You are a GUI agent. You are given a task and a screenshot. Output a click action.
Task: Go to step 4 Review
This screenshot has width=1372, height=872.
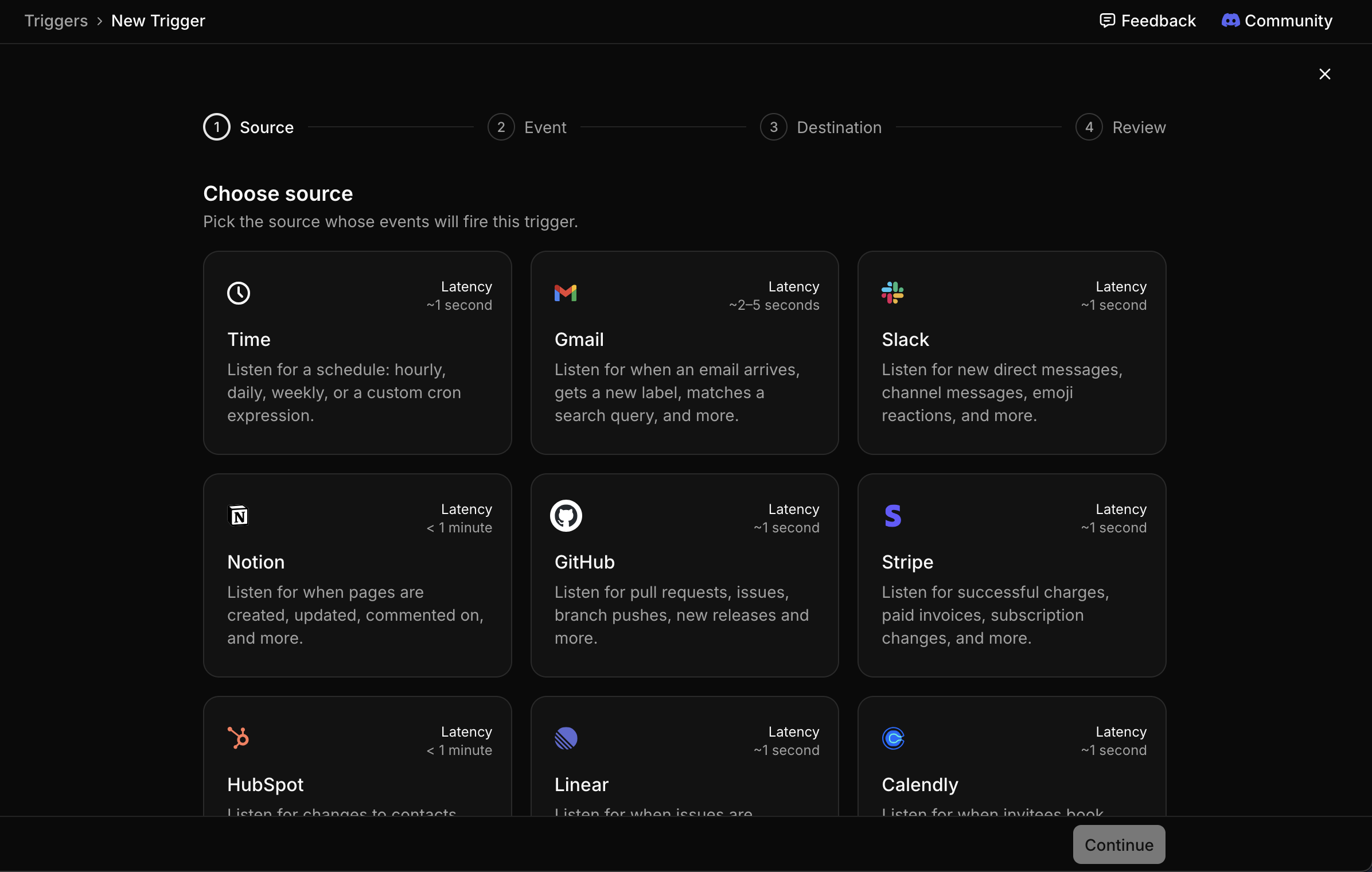(x=1121, y=127)
